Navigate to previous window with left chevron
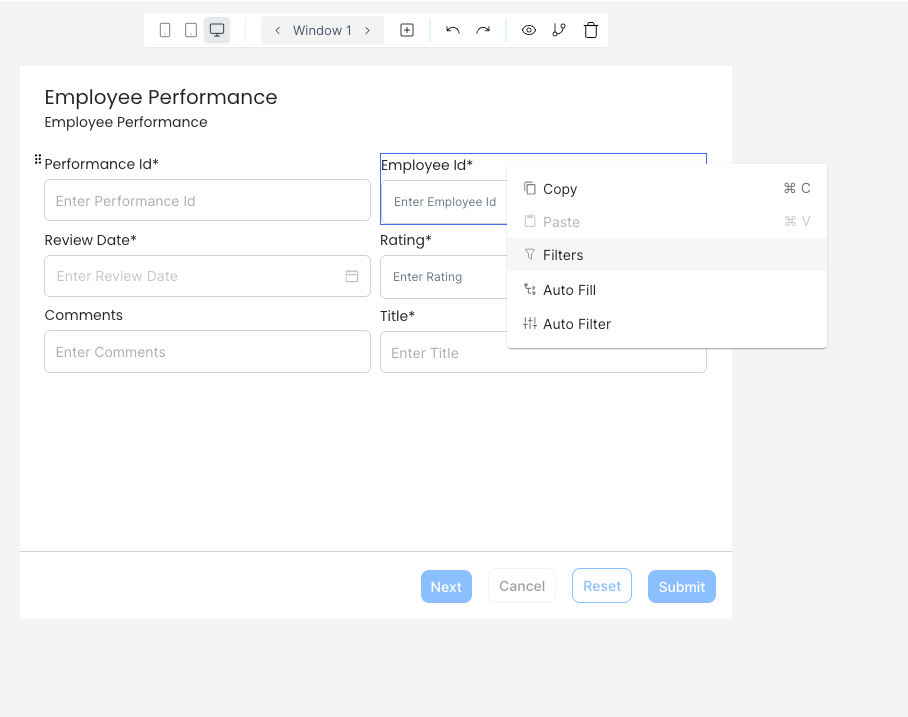 click(x=277, y=30)
